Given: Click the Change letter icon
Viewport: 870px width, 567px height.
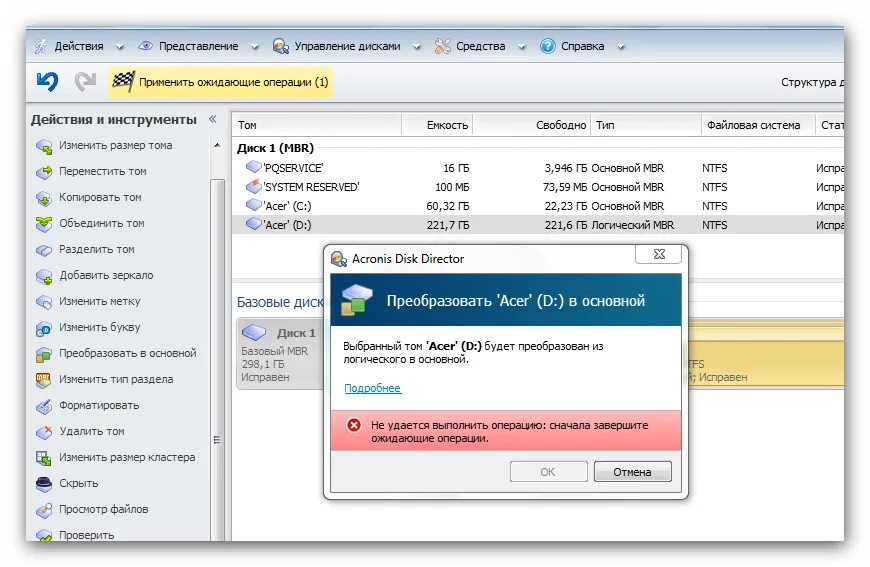Looking at the screenshot, I should (44, 328).
